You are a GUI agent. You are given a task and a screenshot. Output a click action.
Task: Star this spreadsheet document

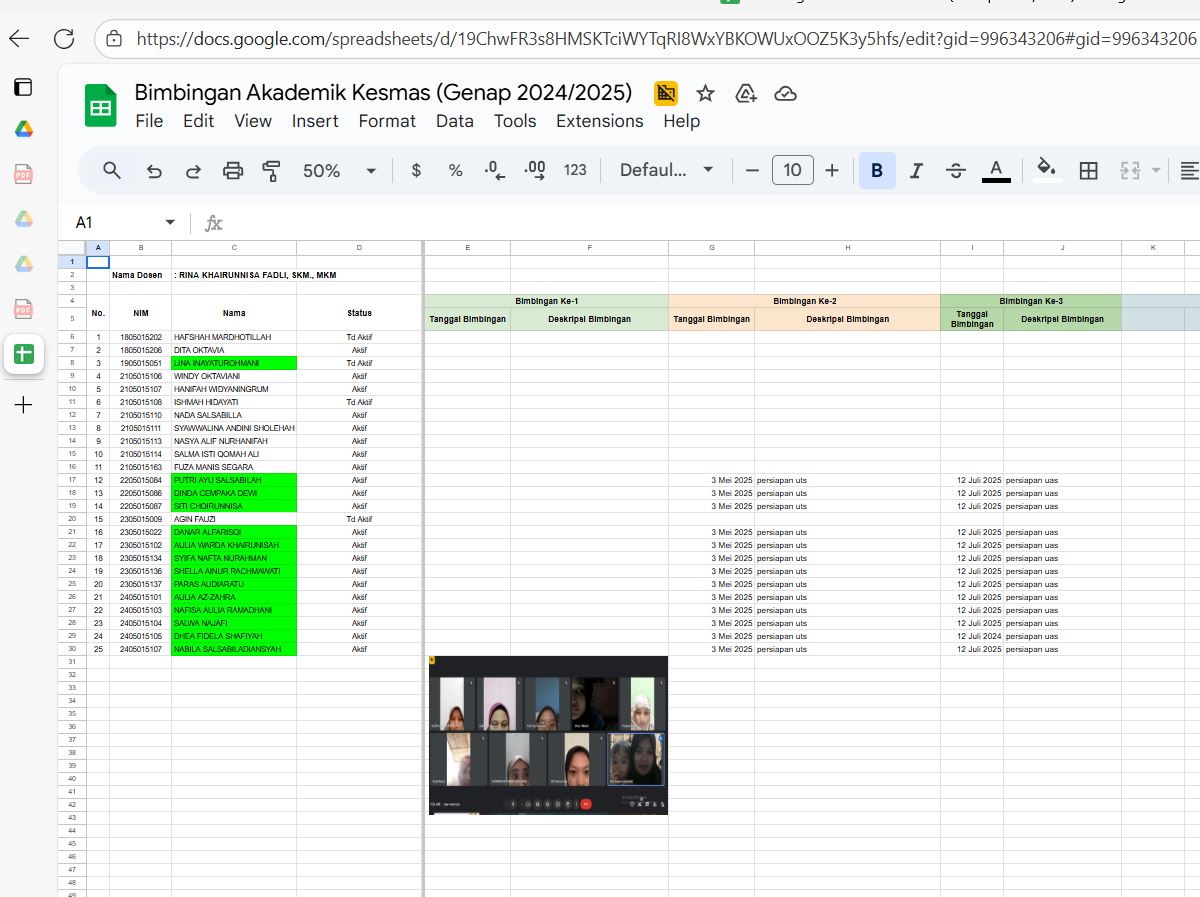pyautogui.click(x=705, y=93)
